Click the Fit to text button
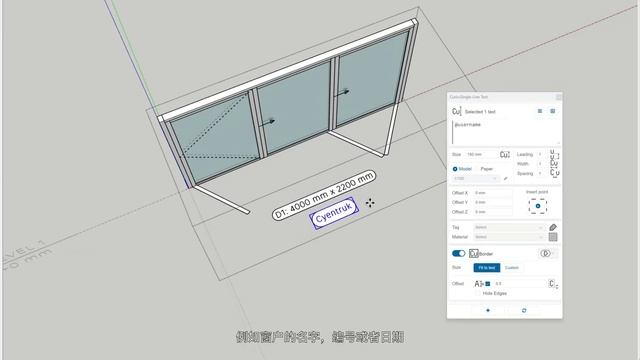Screen dimensions: 640x360 point(487,268)
